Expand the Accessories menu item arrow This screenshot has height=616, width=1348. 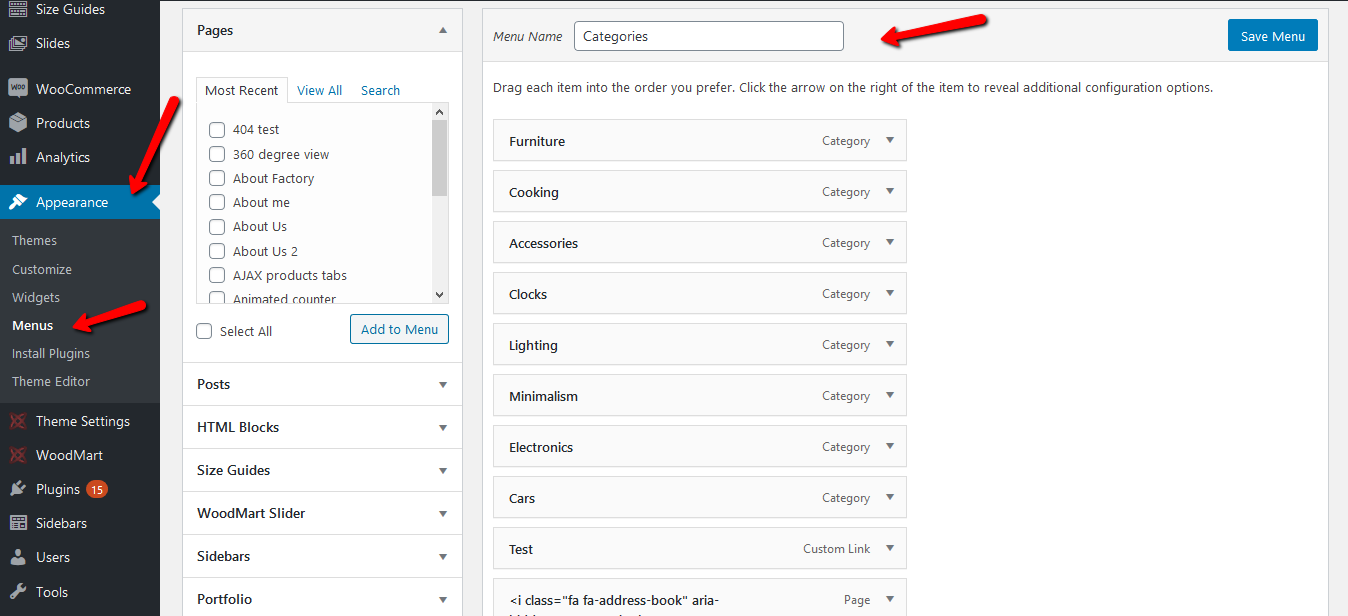(890, 243)
